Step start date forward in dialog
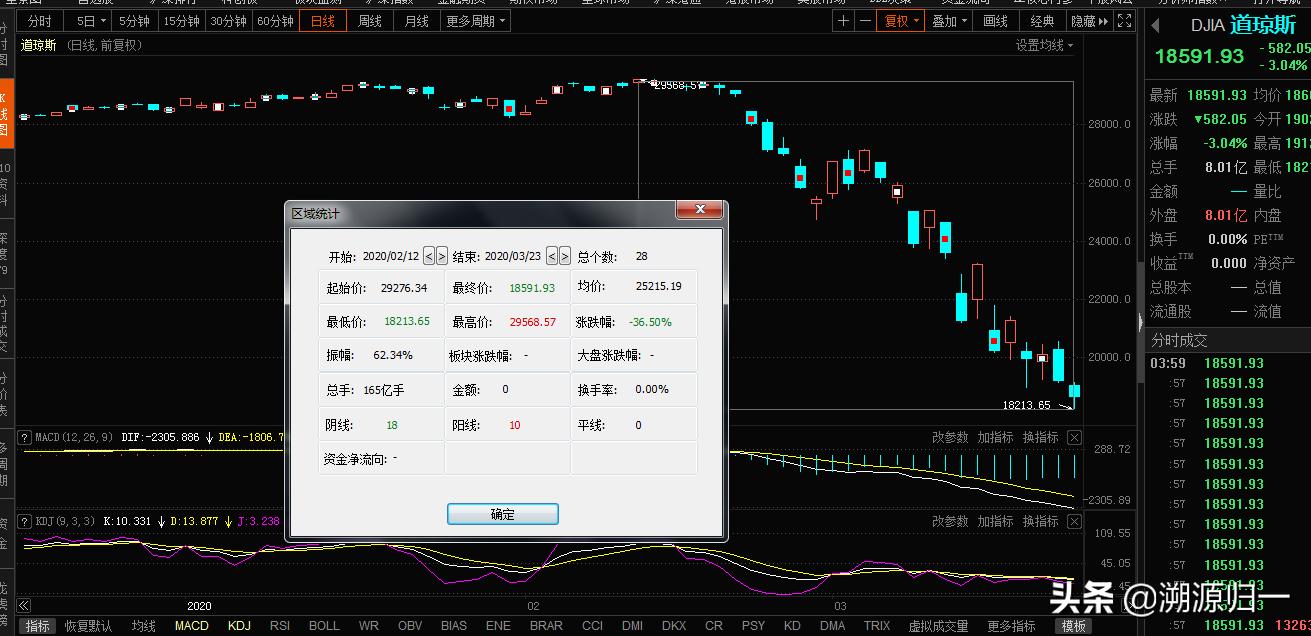Image resolution: width=1311 pixels, height=636 pixels. (x=442, y=256)
